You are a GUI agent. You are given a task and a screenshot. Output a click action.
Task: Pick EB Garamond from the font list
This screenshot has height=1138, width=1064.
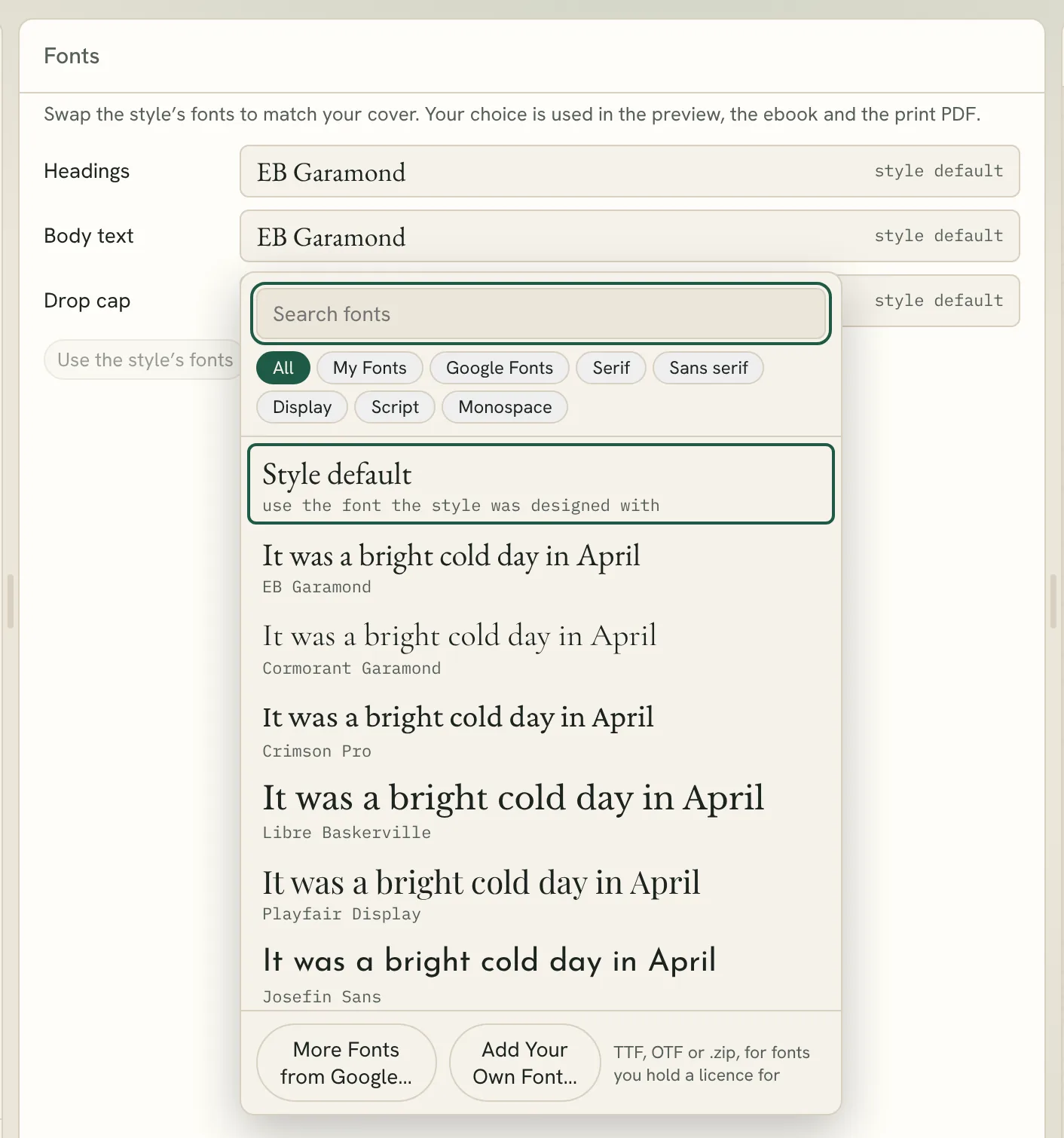coord(540,567)
